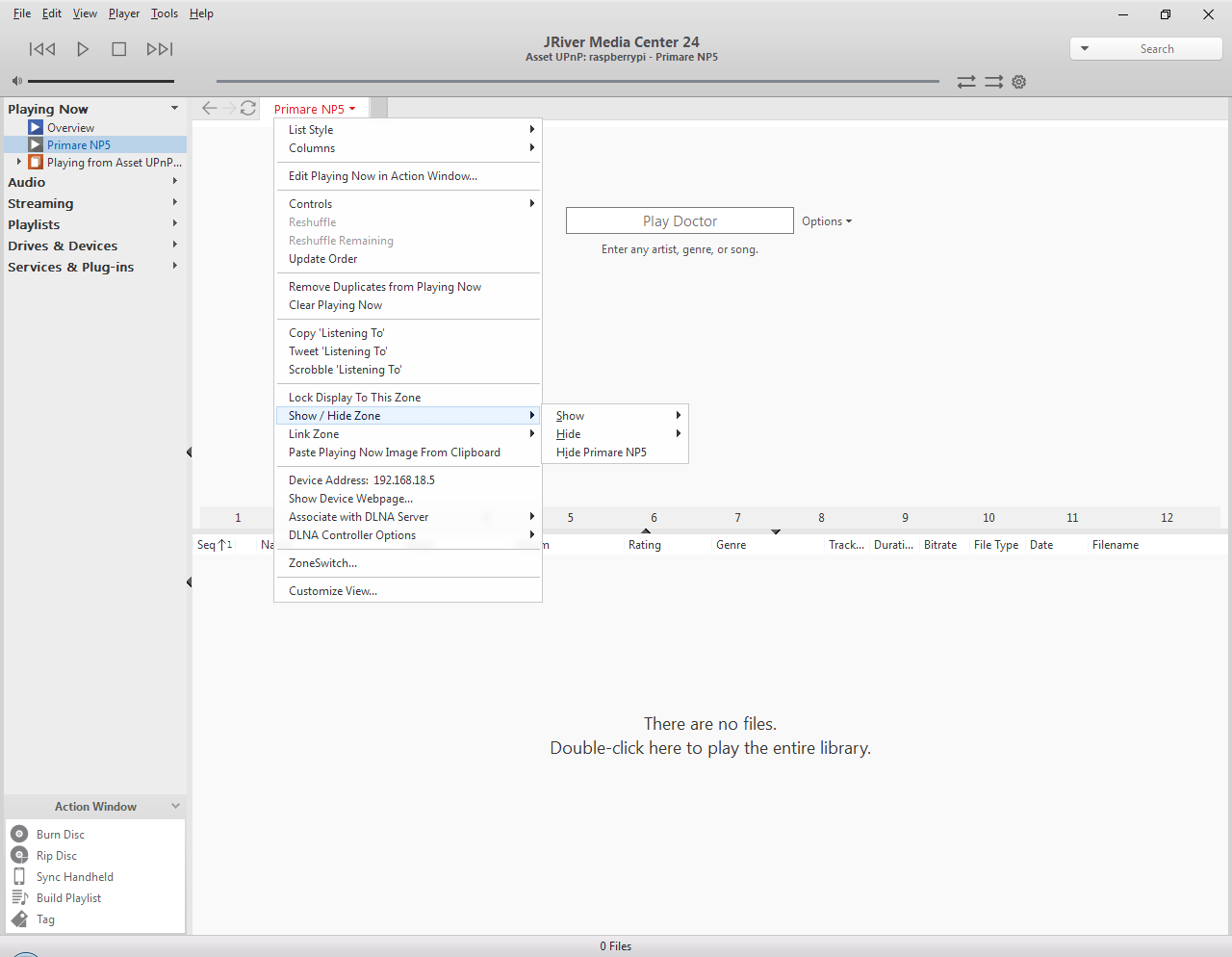The image size is (1232, 957).
Task: Select List Style menu entry
Action: point(408,129)
